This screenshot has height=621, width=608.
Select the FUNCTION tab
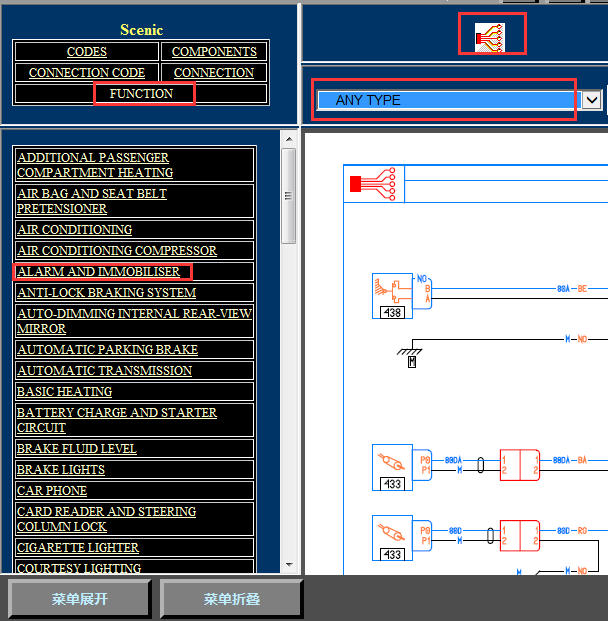pos(141,93)
